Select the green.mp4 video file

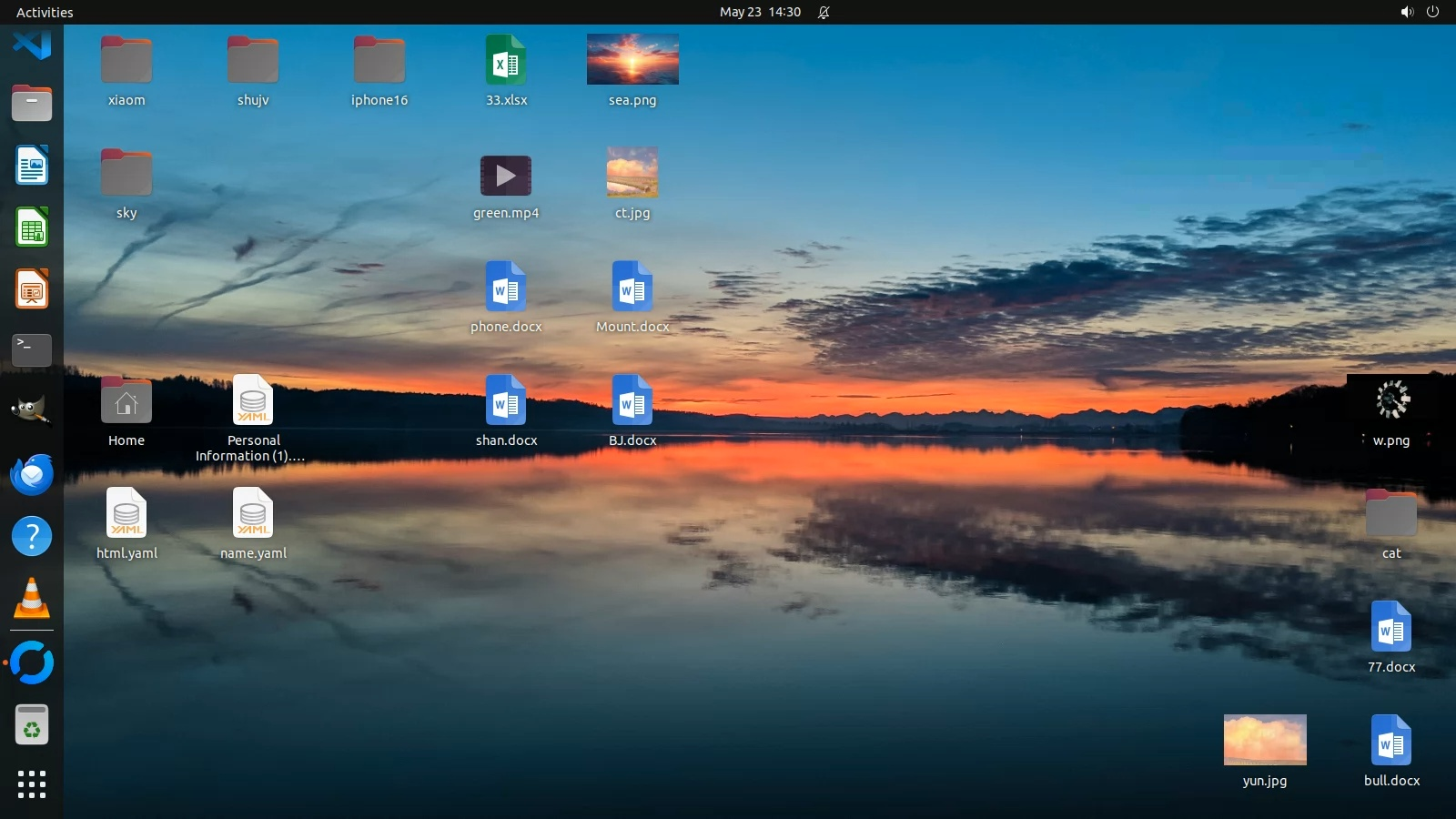(506, 176)
